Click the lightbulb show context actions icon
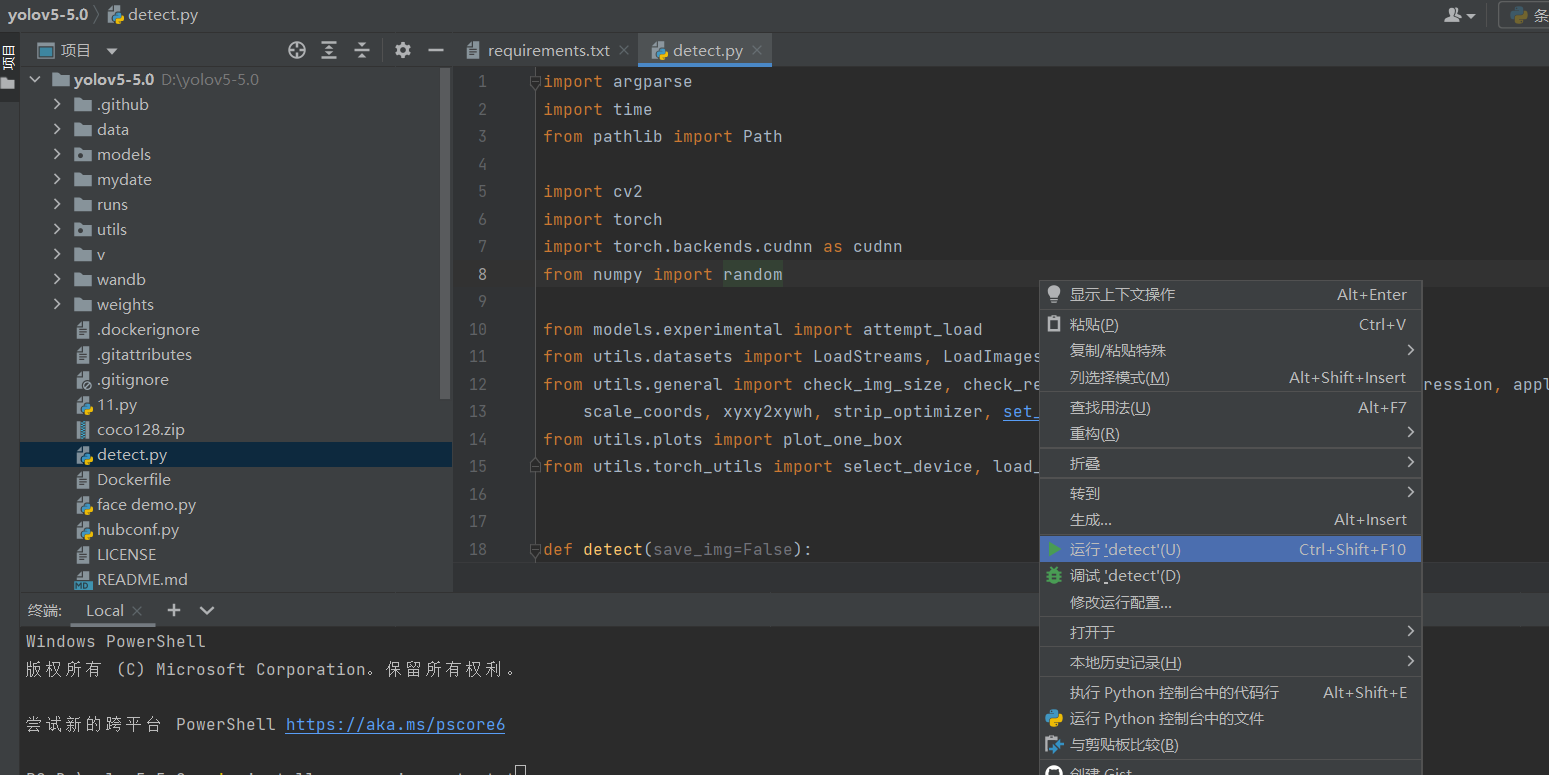 [1053, 294]
